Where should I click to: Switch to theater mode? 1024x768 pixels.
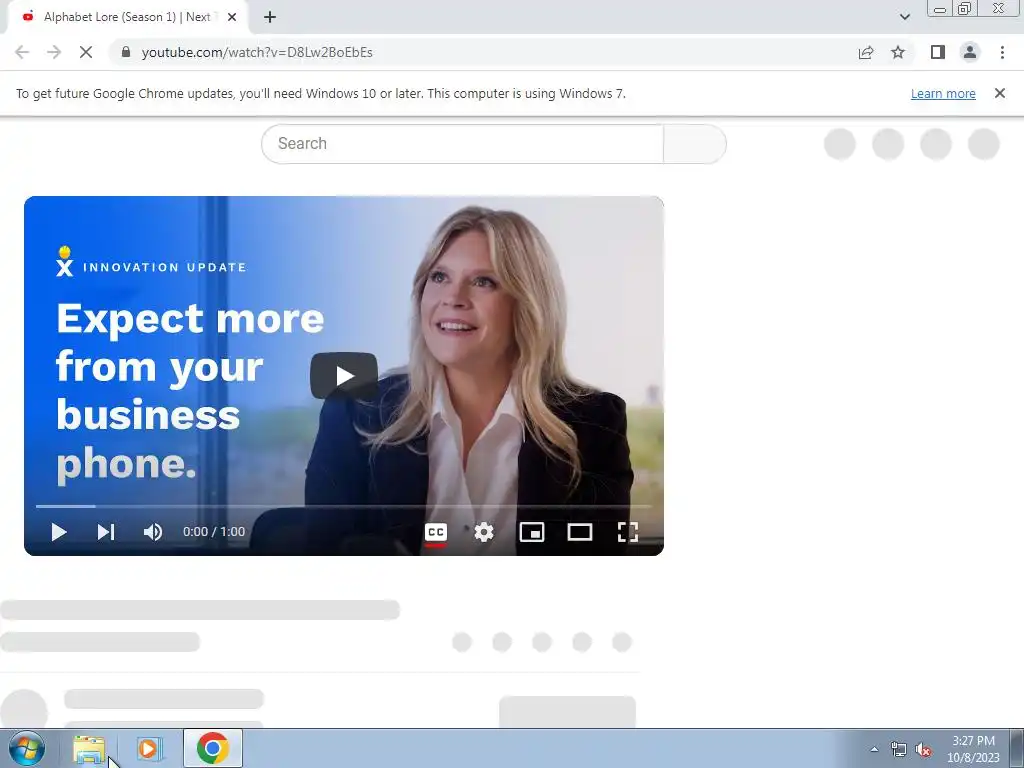click(x=580, y=532)
